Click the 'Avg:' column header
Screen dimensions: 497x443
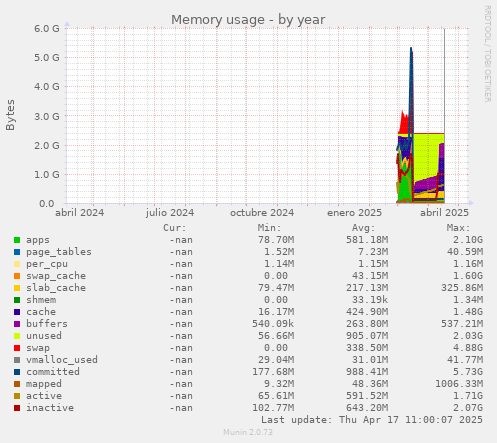[364, 228]
